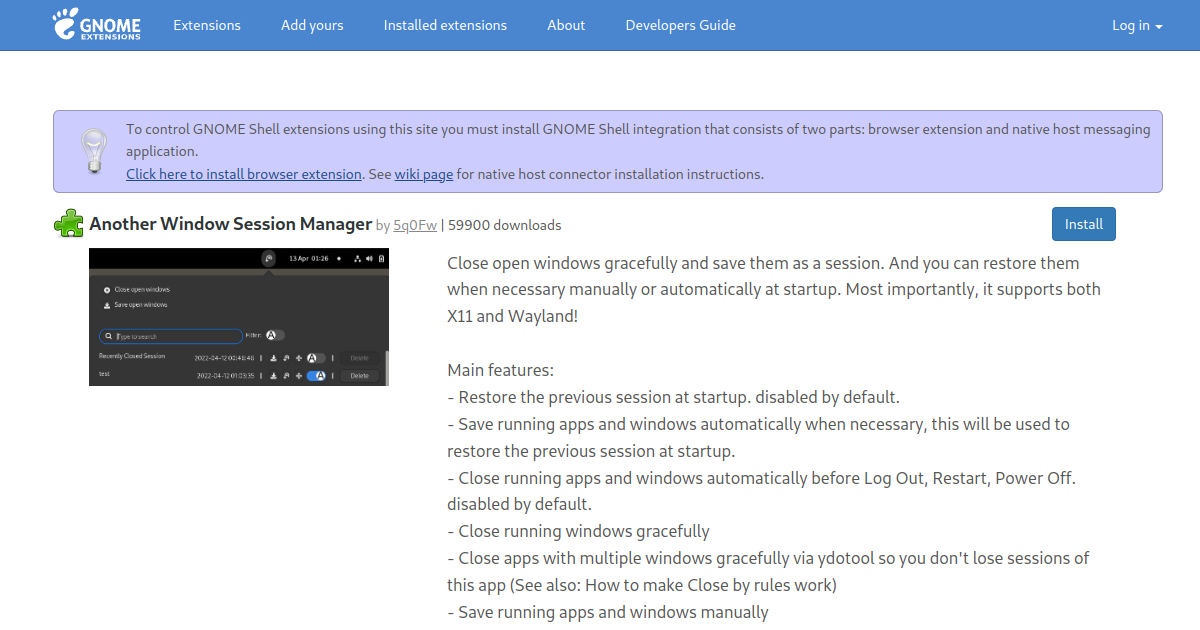Open Installed extensions page
The width and height of the screenshot is (1200, 630).
[x=445, y=25]
